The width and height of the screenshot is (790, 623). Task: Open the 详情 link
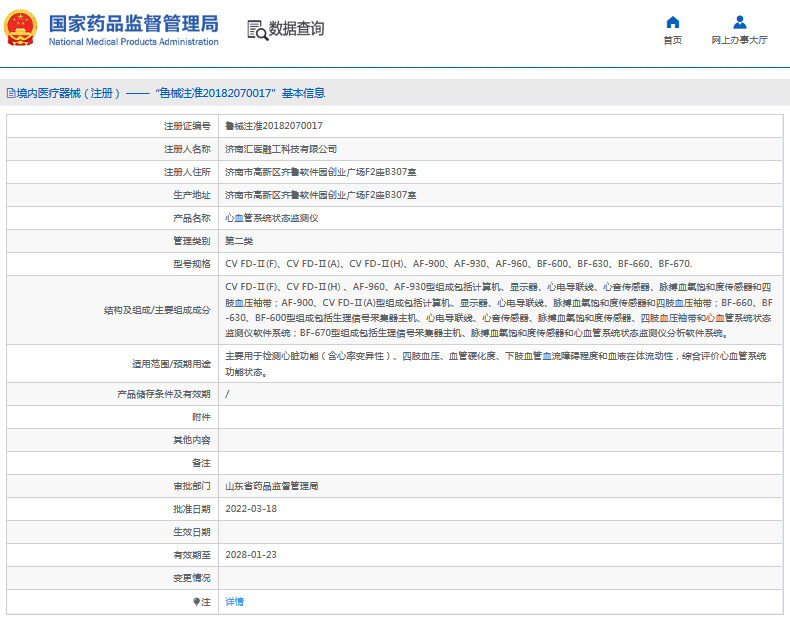pyautogui.click(x=234, y=601)
